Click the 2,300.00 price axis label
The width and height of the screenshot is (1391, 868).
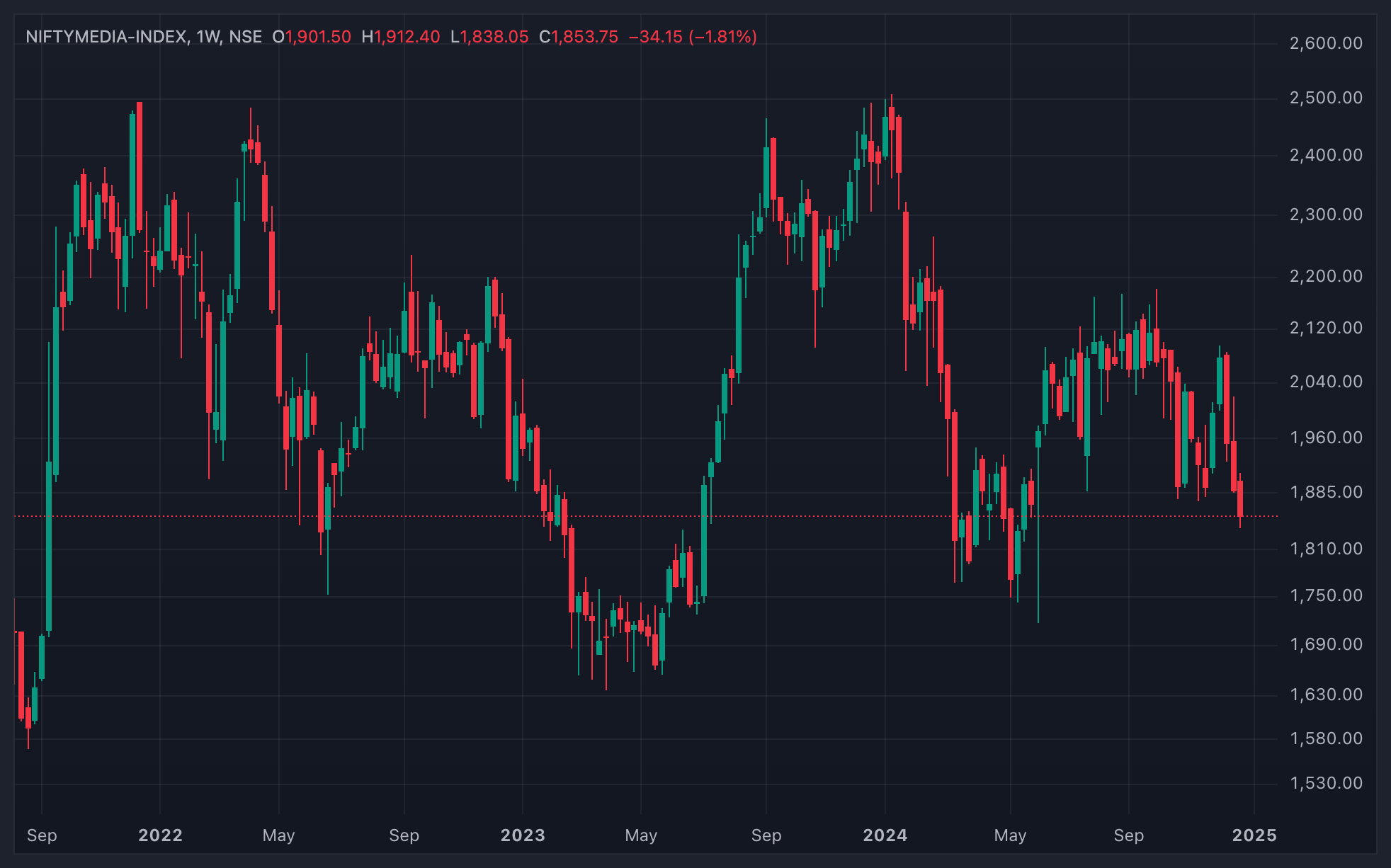1326,215
